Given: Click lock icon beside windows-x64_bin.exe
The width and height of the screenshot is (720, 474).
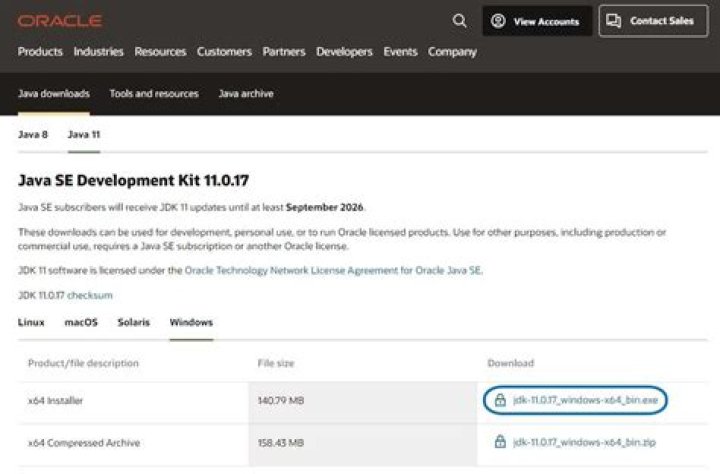Looking at the screenshot, I should [x=500, y=400].
